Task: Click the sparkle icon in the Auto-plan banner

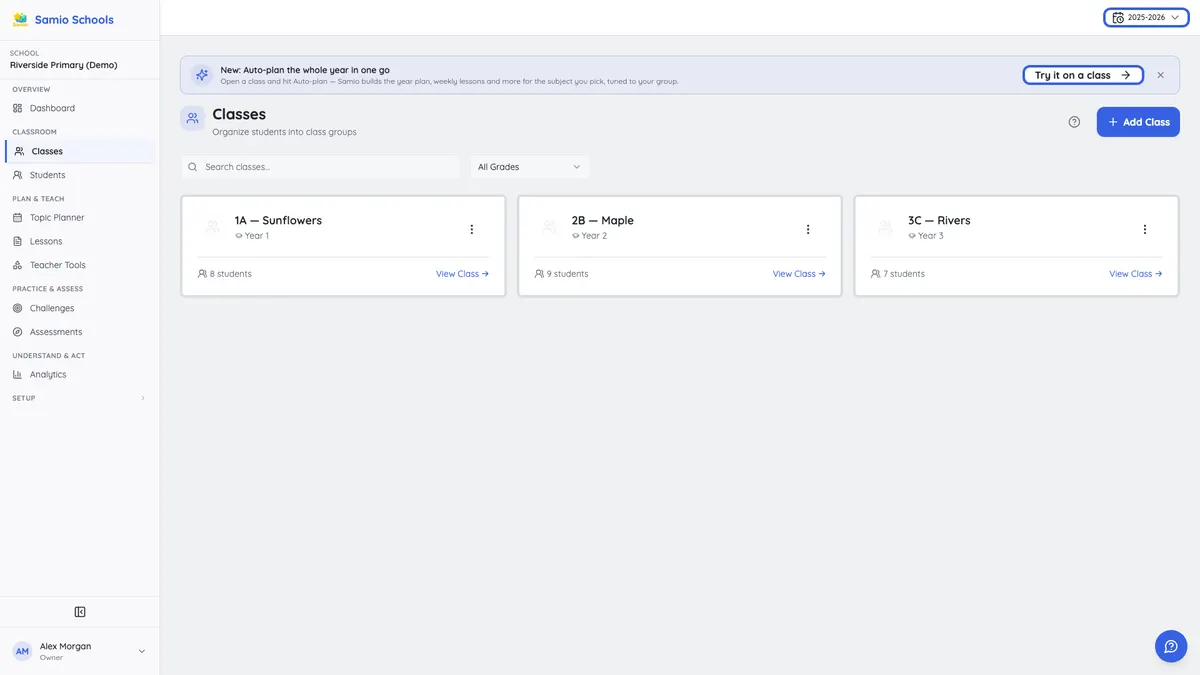Action: point(202,75)
